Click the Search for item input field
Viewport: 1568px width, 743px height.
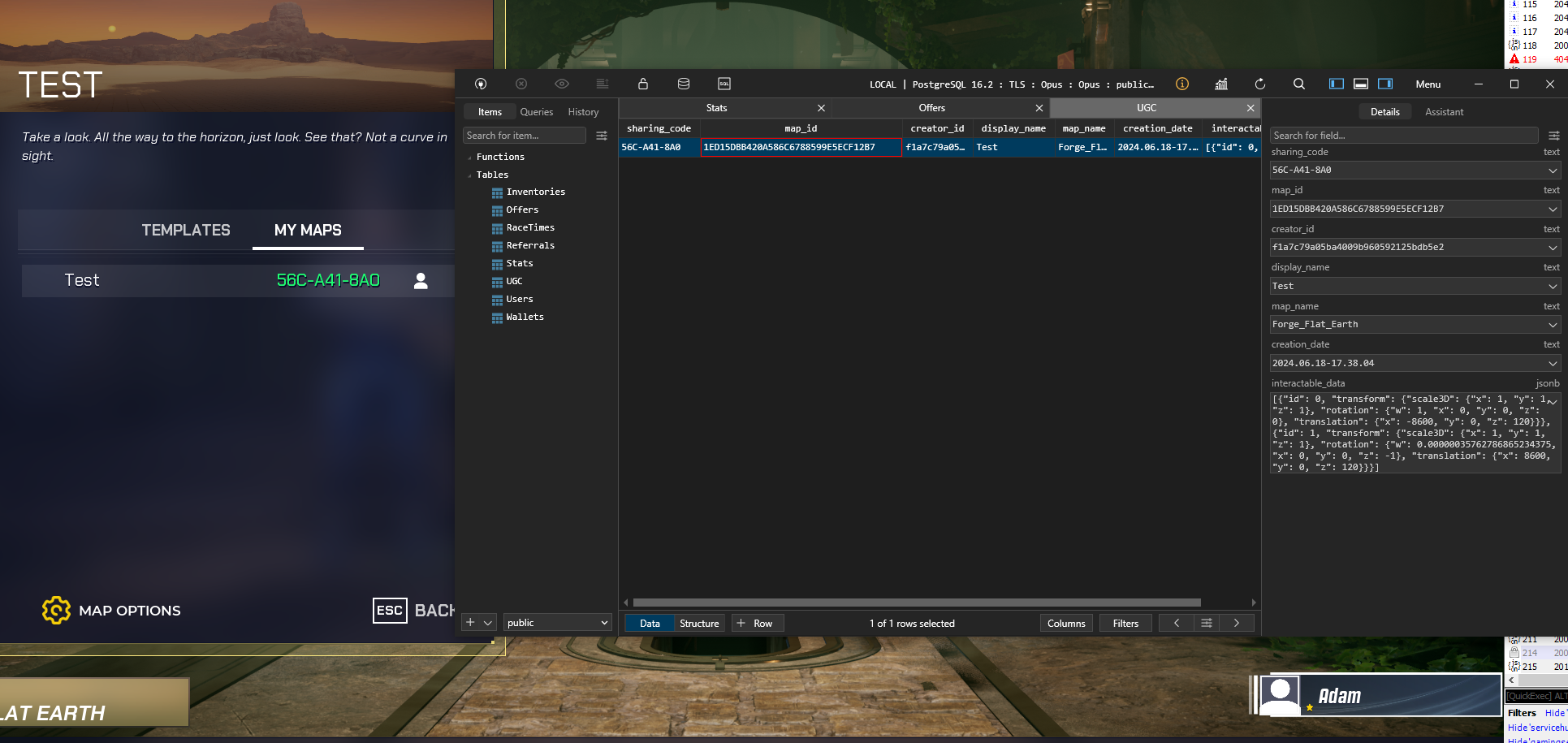click(524, 136)
